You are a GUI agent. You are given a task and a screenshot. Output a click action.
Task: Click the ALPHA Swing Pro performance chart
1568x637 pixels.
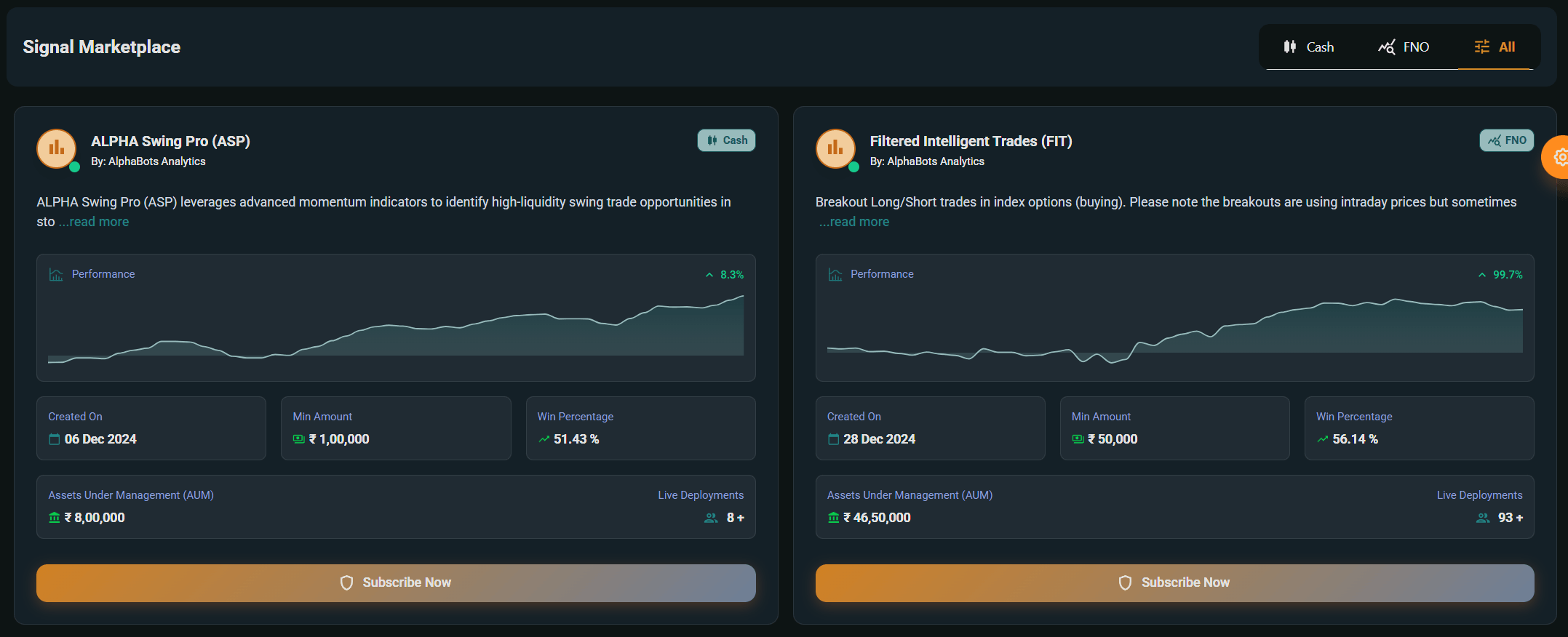(396, 327)
